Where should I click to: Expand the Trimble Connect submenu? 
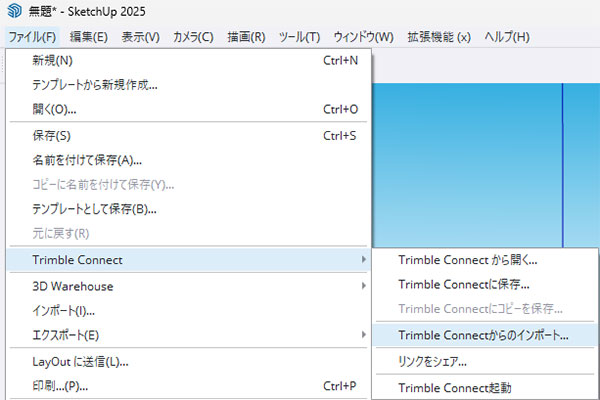pyautogui.click(x=189, y=260)
